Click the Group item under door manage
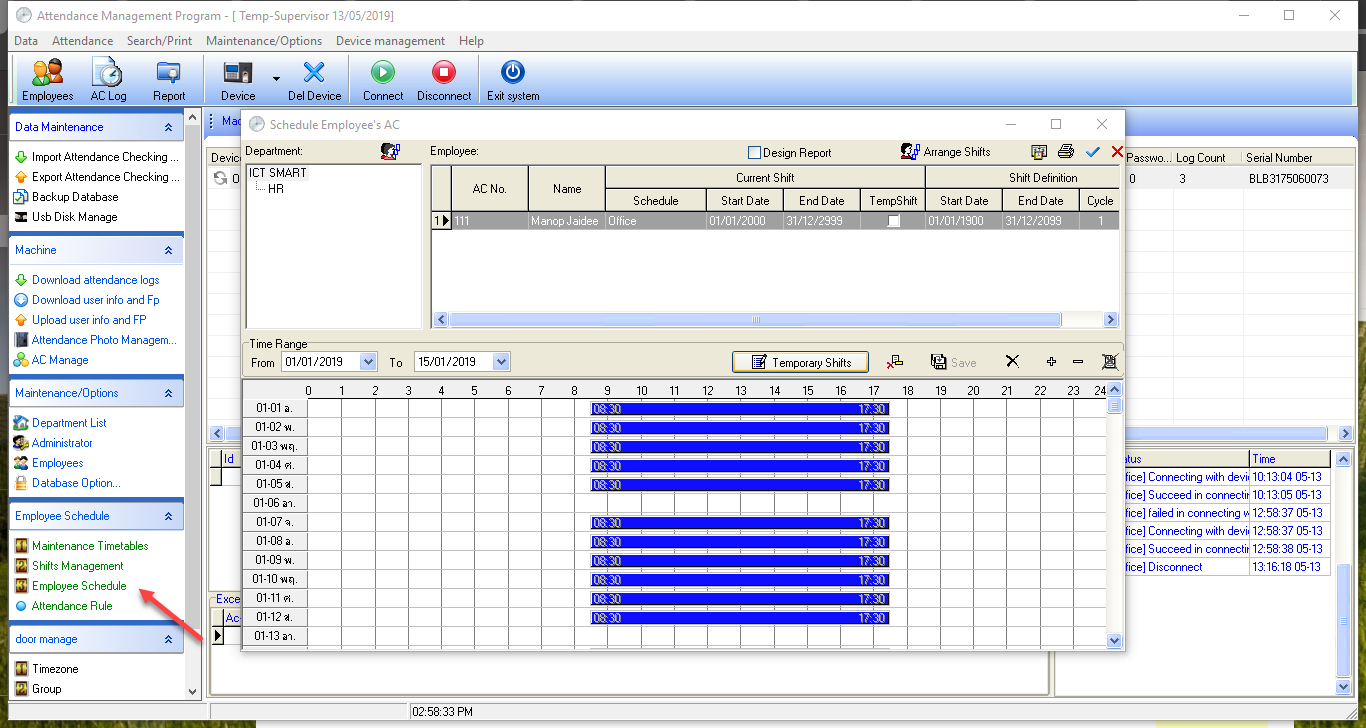 46,689
